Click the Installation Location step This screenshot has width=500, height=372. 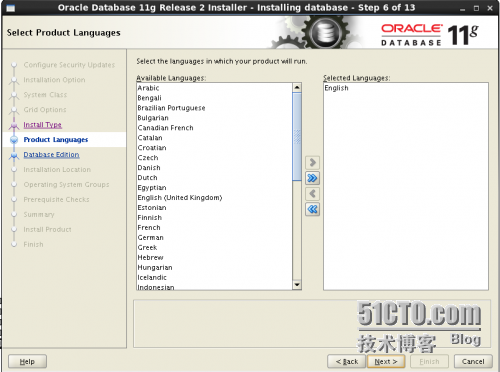pyautogui.click(x=57, y=170)
